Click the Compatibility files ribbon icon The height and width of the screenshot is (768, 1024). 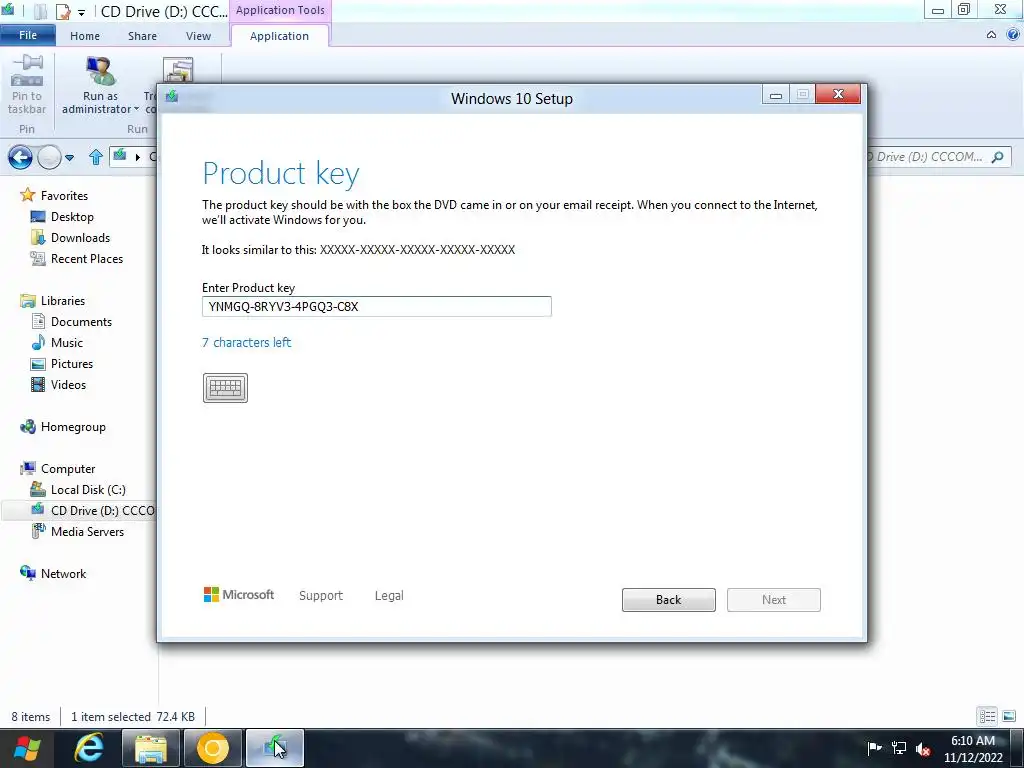tap(178, 69)
